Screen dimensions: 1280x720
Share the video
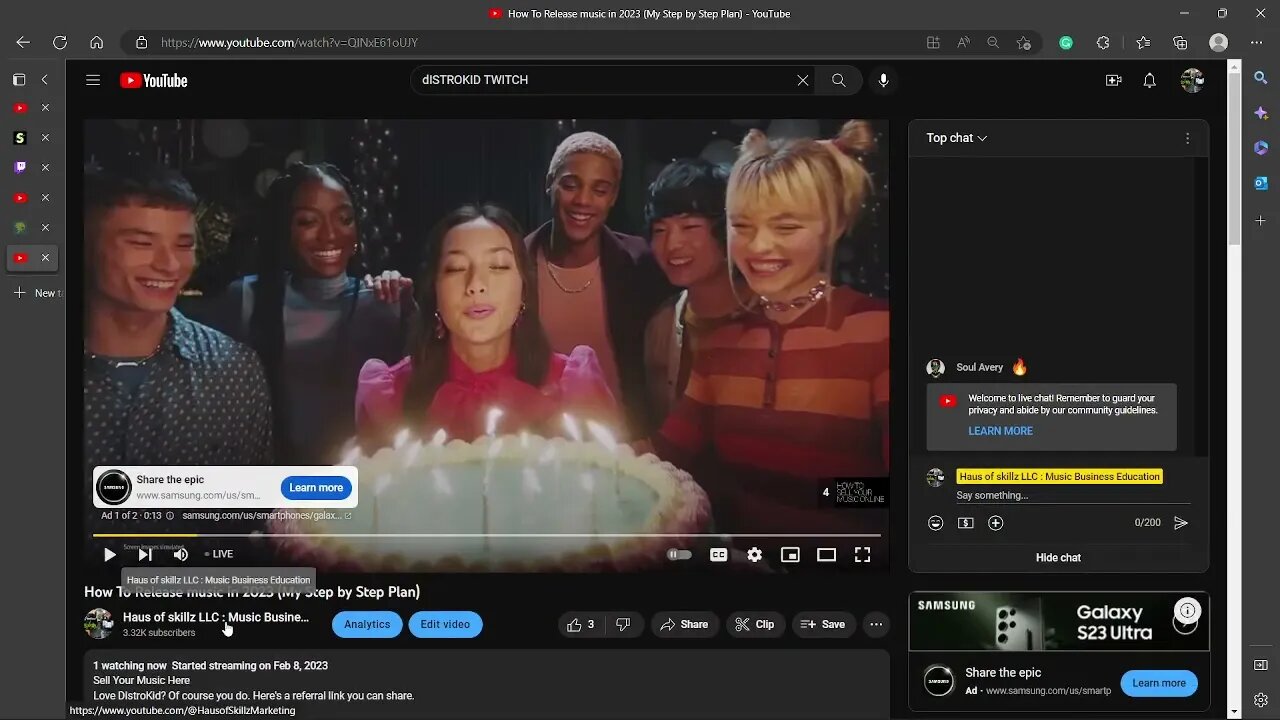[x=684, y=624]
